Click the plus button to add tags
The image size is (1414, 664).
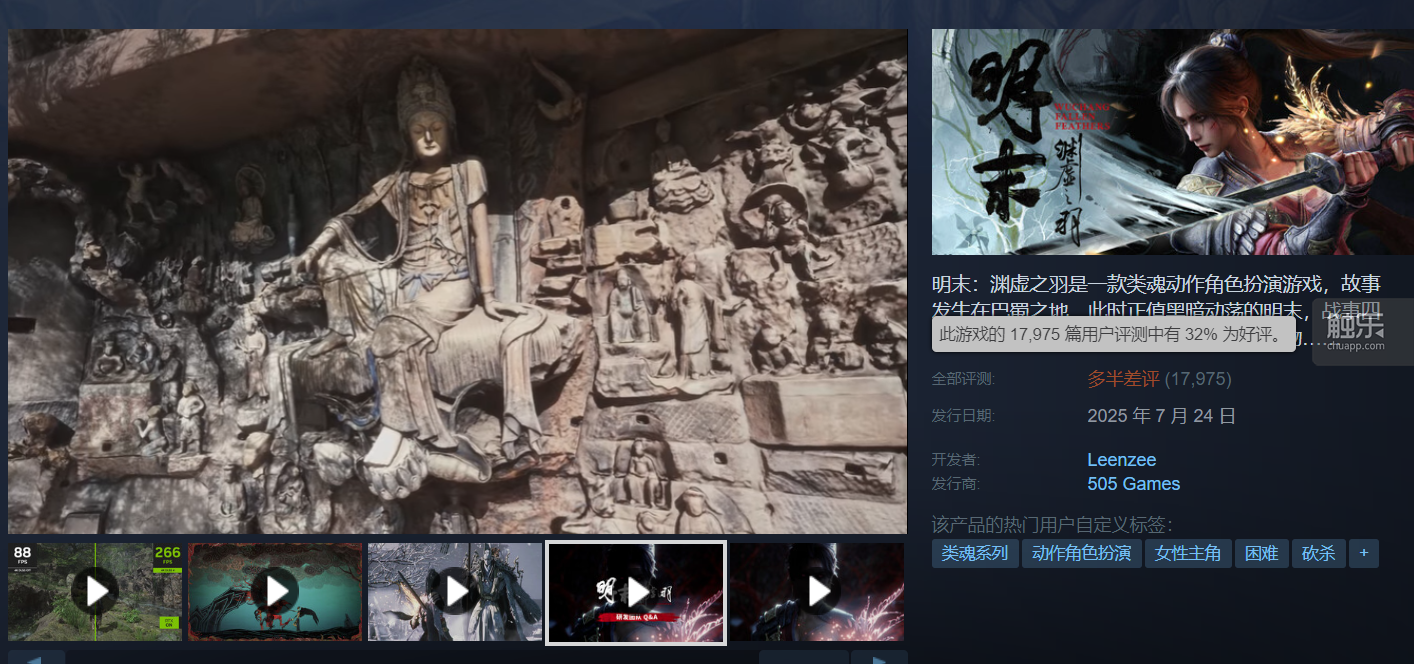(1363, 553)
